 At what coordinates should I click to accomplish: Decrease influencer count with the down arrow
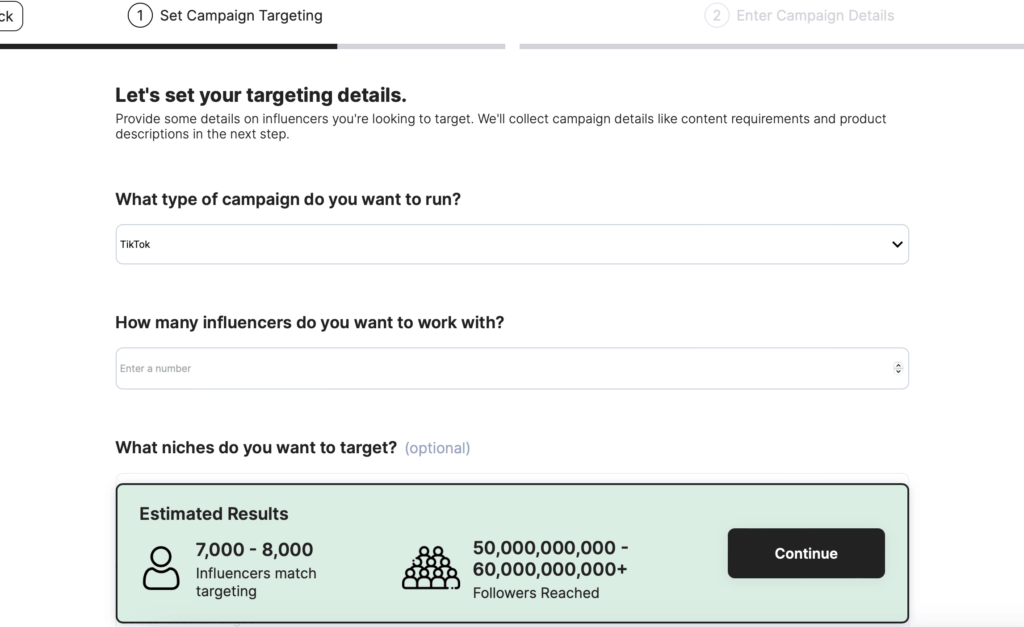(898, 371)
